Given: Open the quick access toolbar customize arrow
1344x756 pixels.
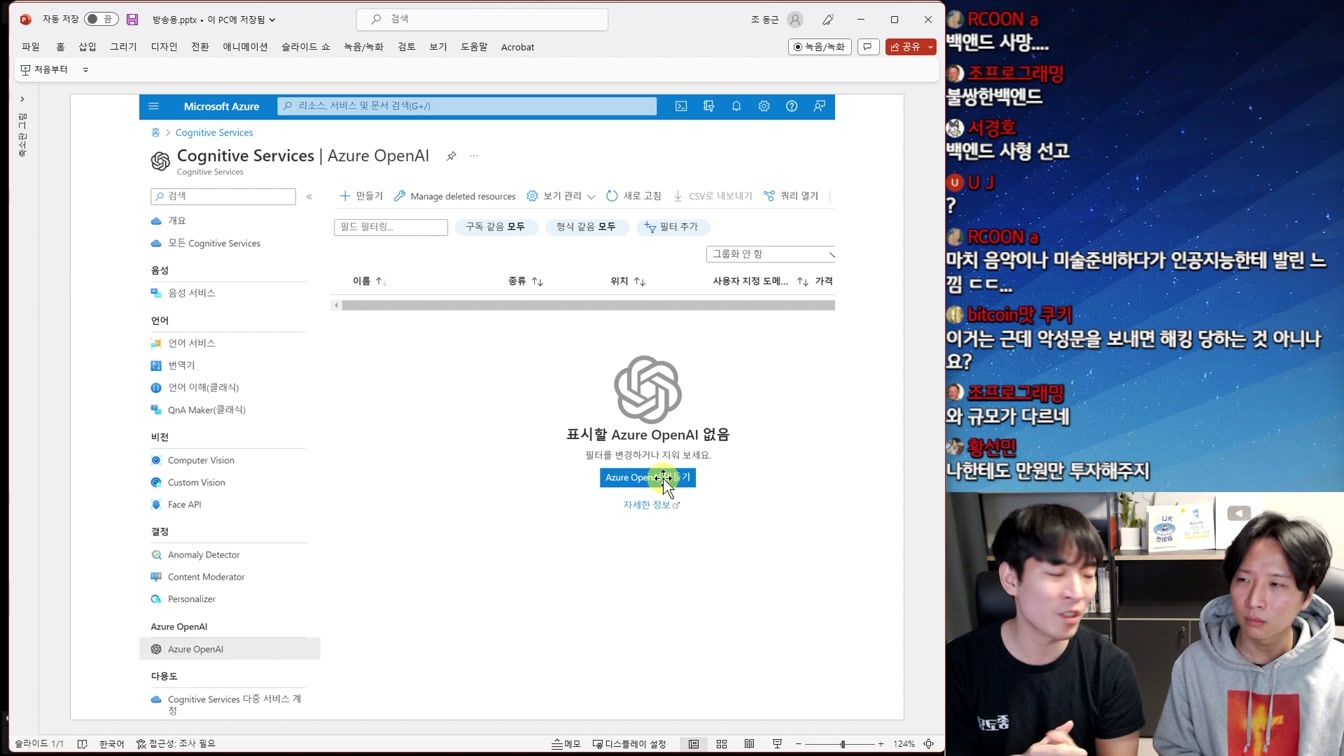Looking at the screenshot, I should (x=86, y=70).
